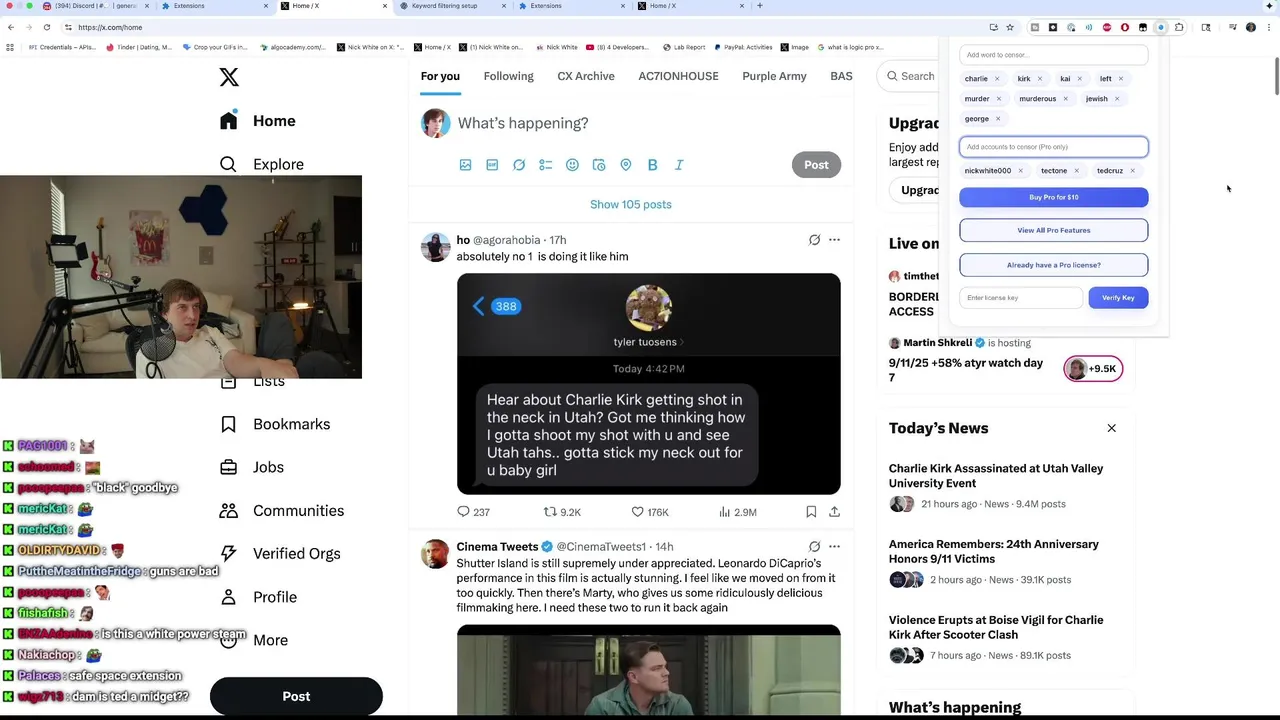
Task: Open Bookmarks in the sidebar
Action: point(275,424)
